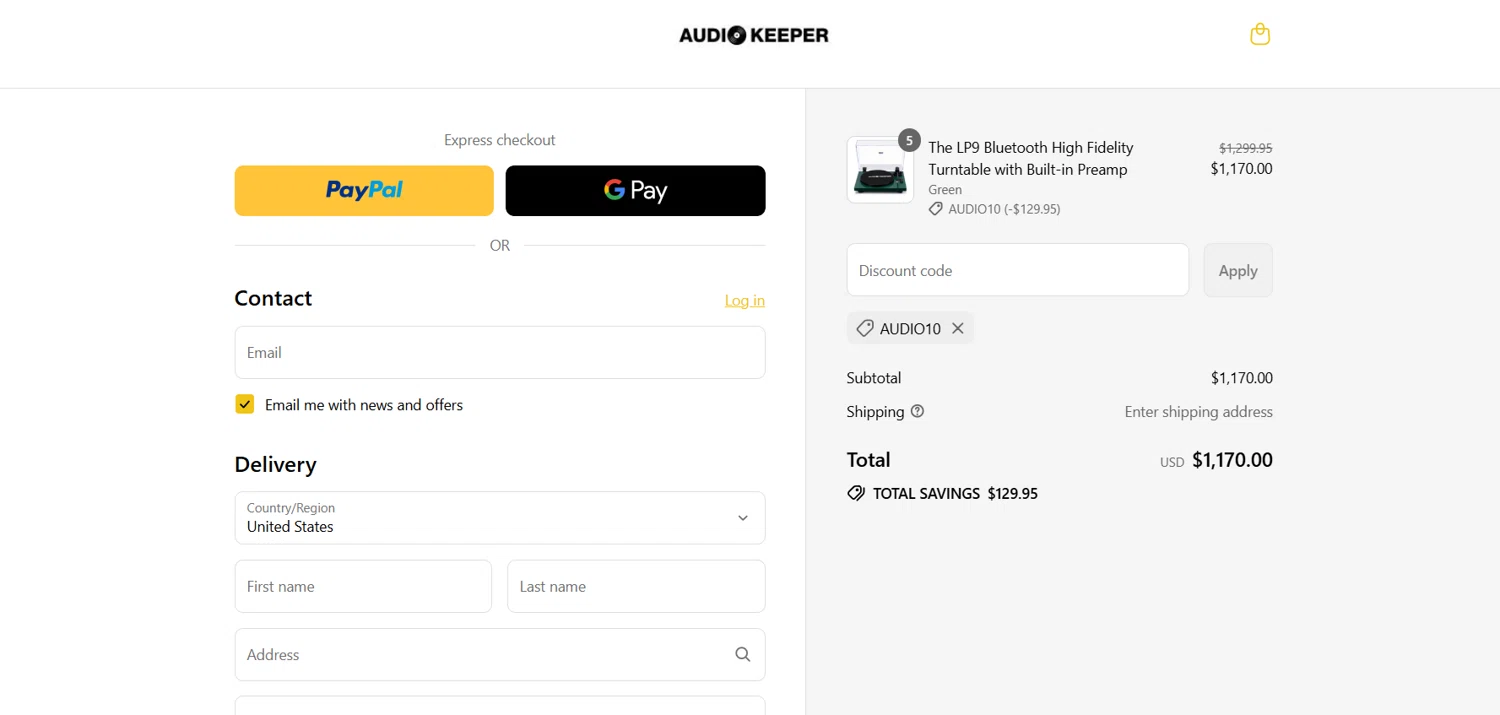Click tag icon beside AUDIO10 (-$129.95)
1500x715 pixels.
[x=936, y=209]
